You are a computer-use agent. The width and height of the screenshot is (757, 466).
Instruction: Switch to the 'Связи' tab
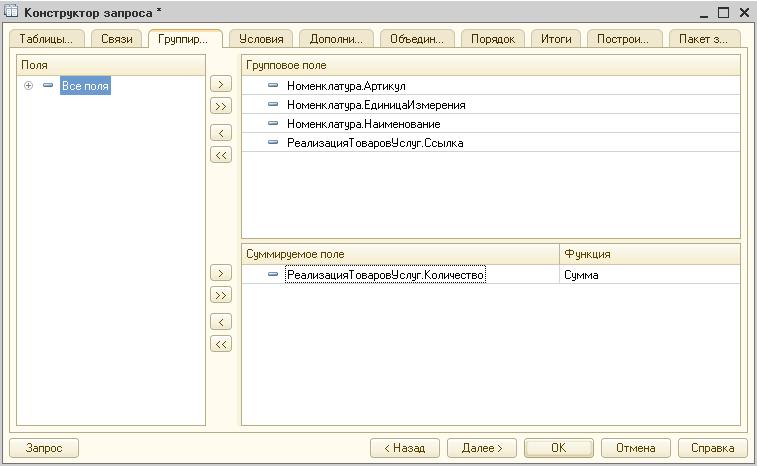coord(117,39)
